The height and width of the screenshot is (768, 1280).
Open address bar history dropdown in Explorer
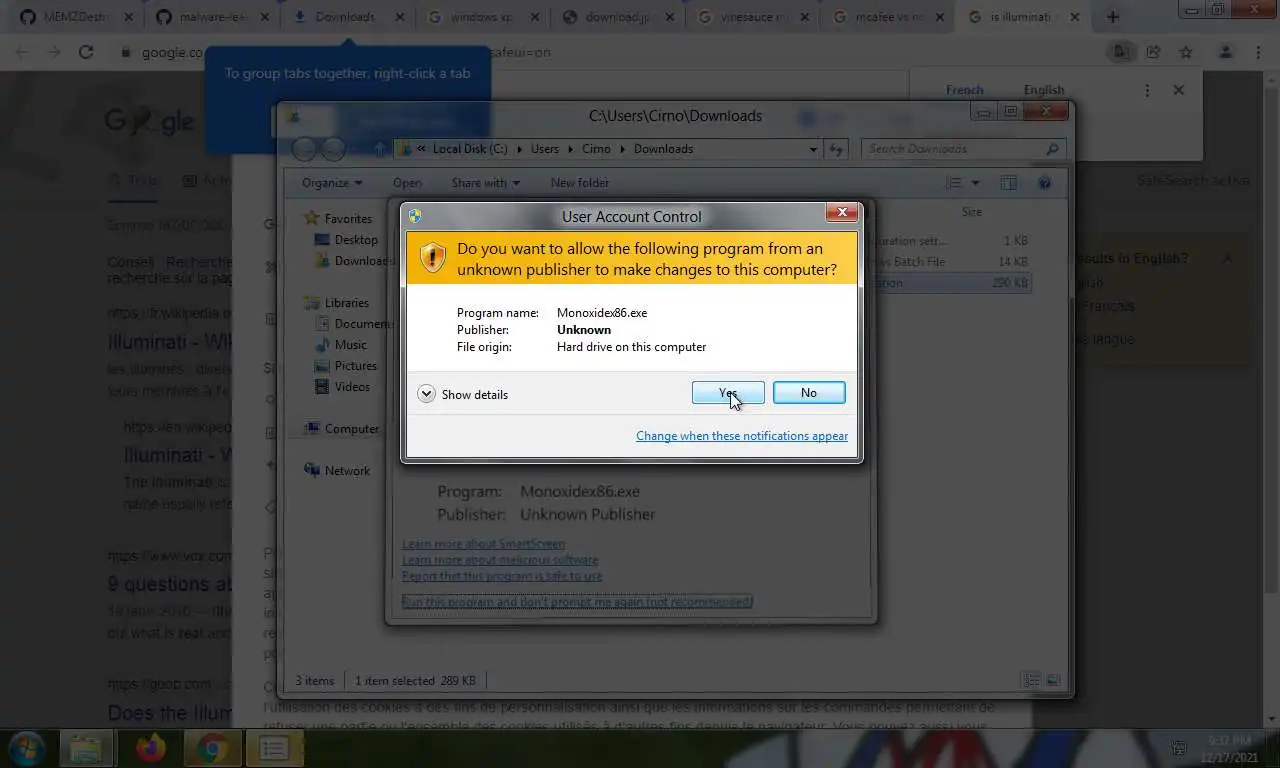[813, 149]
